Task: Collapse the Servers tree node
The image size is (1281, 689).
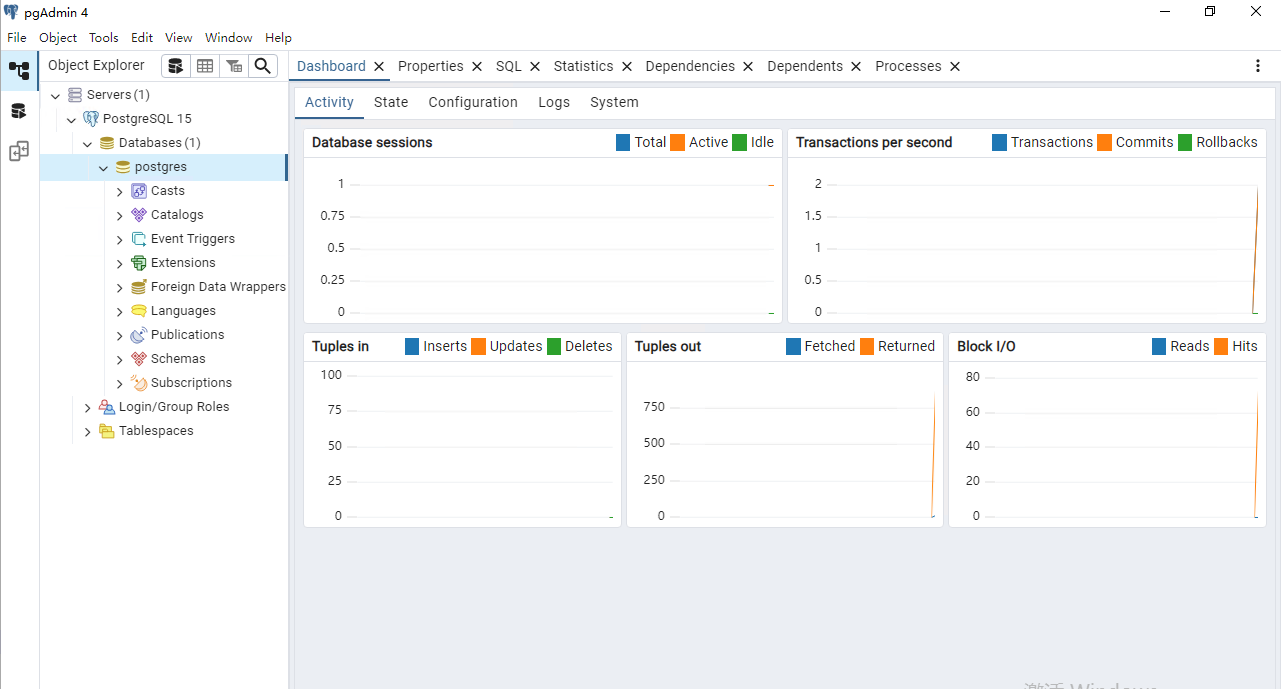Action: (x=55, y=96)
